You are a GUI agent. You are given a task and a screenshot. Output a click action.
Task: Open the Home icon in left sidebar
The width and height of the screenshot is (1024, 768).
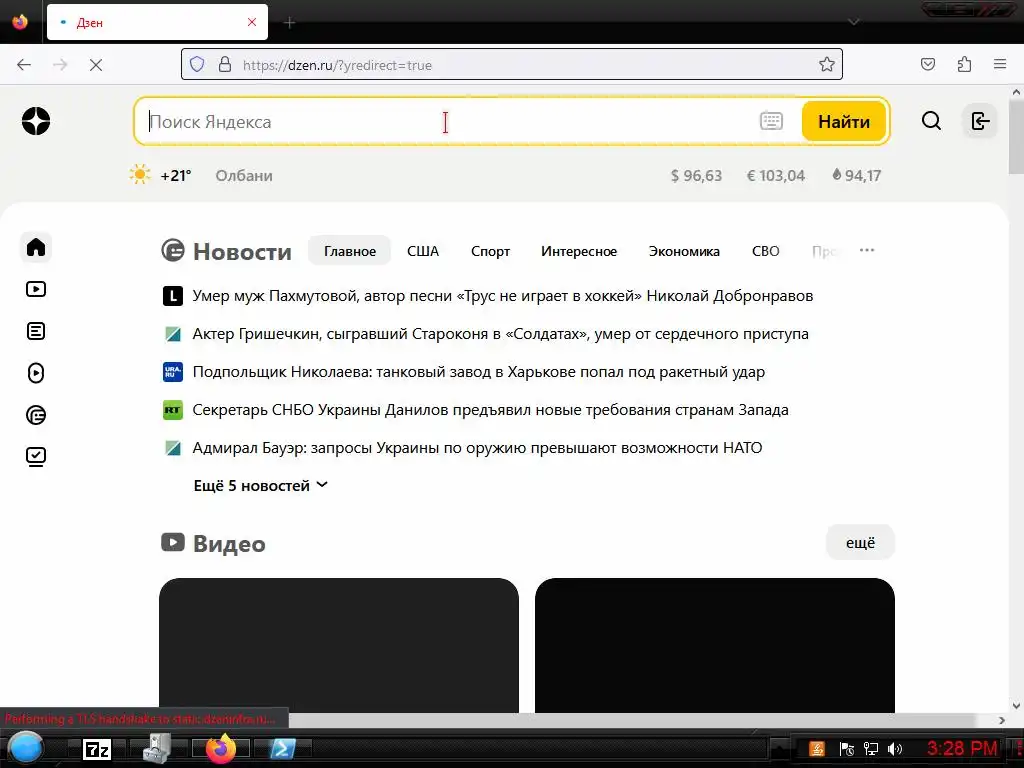click(36, 248)
